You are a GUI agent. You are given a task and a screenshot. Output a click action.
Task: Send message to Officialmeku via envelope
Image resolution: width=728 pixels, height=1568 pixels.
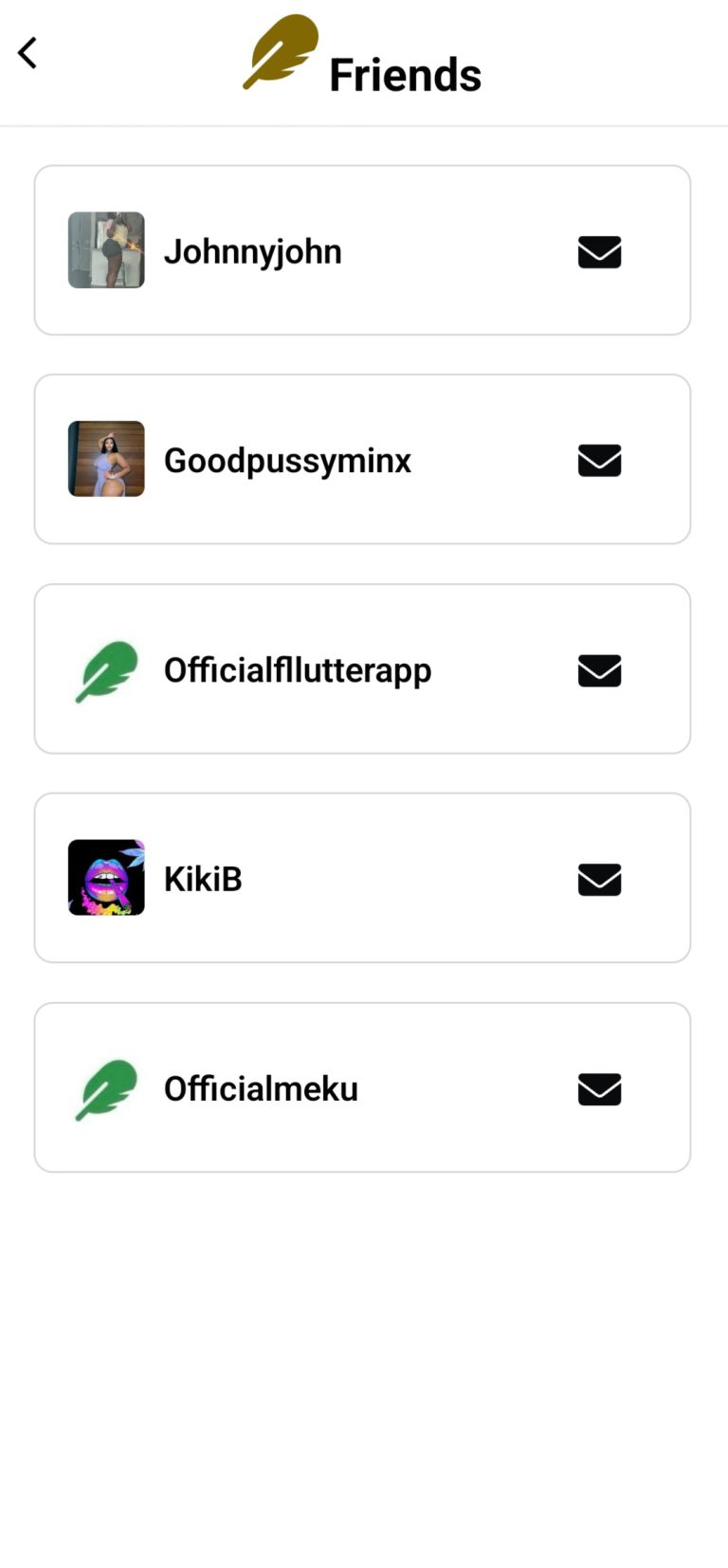(x=599, y=1089)
